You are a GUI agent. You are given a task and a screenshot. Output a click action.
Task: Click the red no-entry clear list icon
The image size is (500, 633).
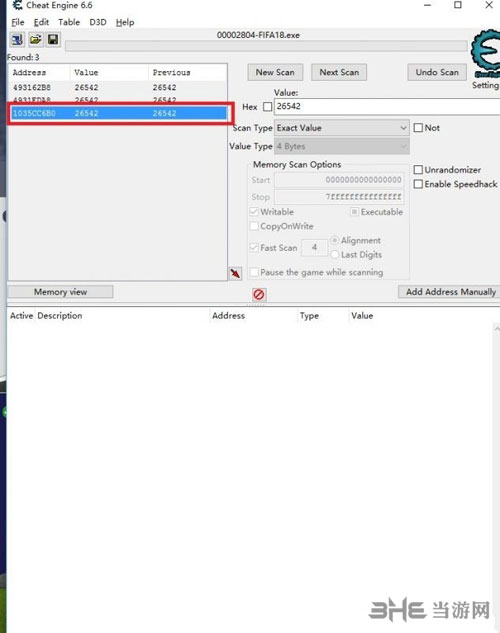coord(259,294)
